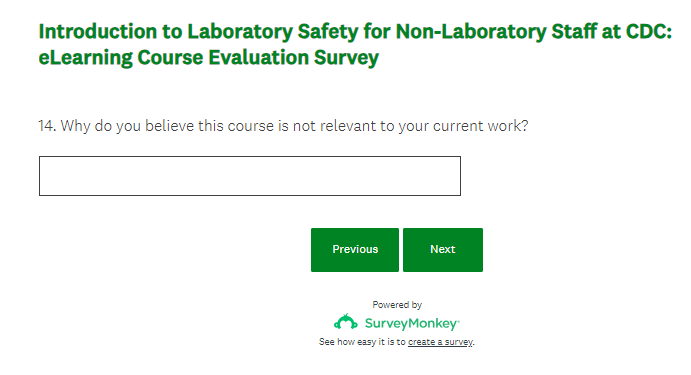Place cursor at left edge of answer field
Viewport: 691px width, 375px height.
43,176
